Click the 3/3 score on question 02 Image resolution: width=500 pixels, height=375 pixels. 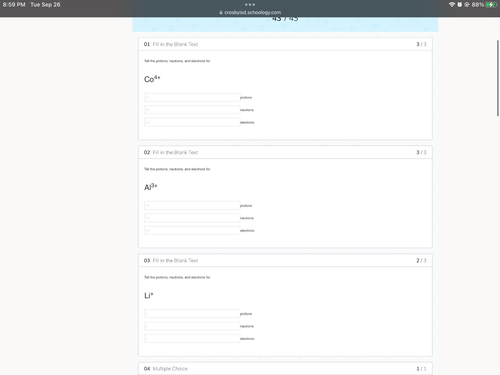pyautogui.click(x=421, y=152)
